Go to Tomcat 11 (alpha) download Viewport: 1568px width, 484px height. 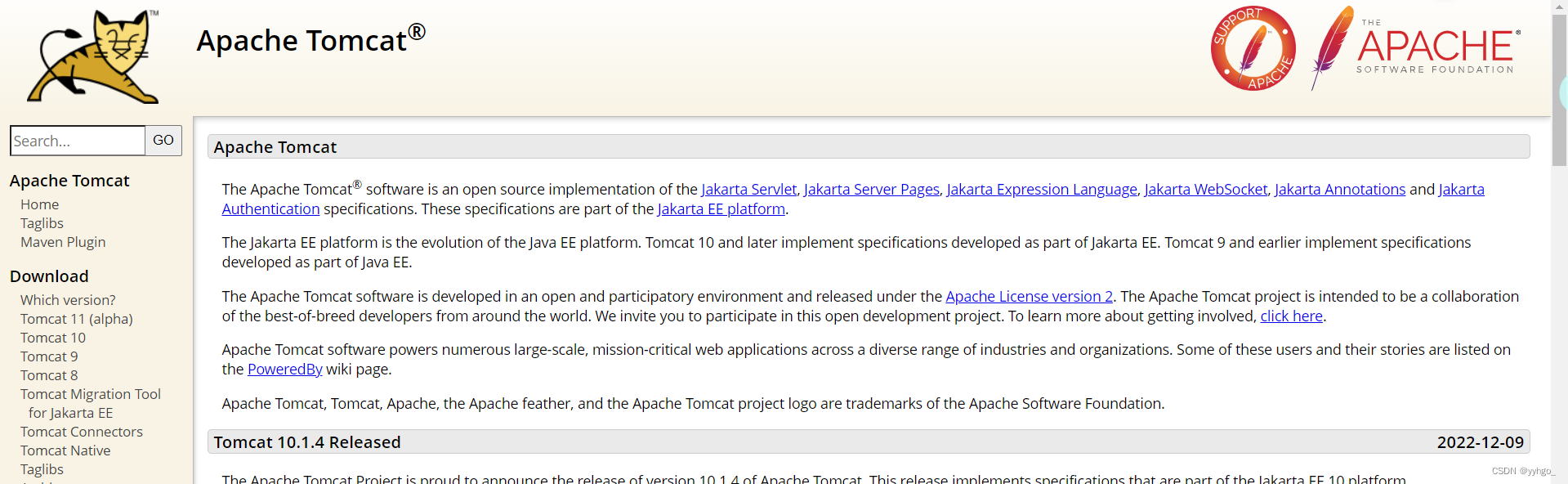76,319
